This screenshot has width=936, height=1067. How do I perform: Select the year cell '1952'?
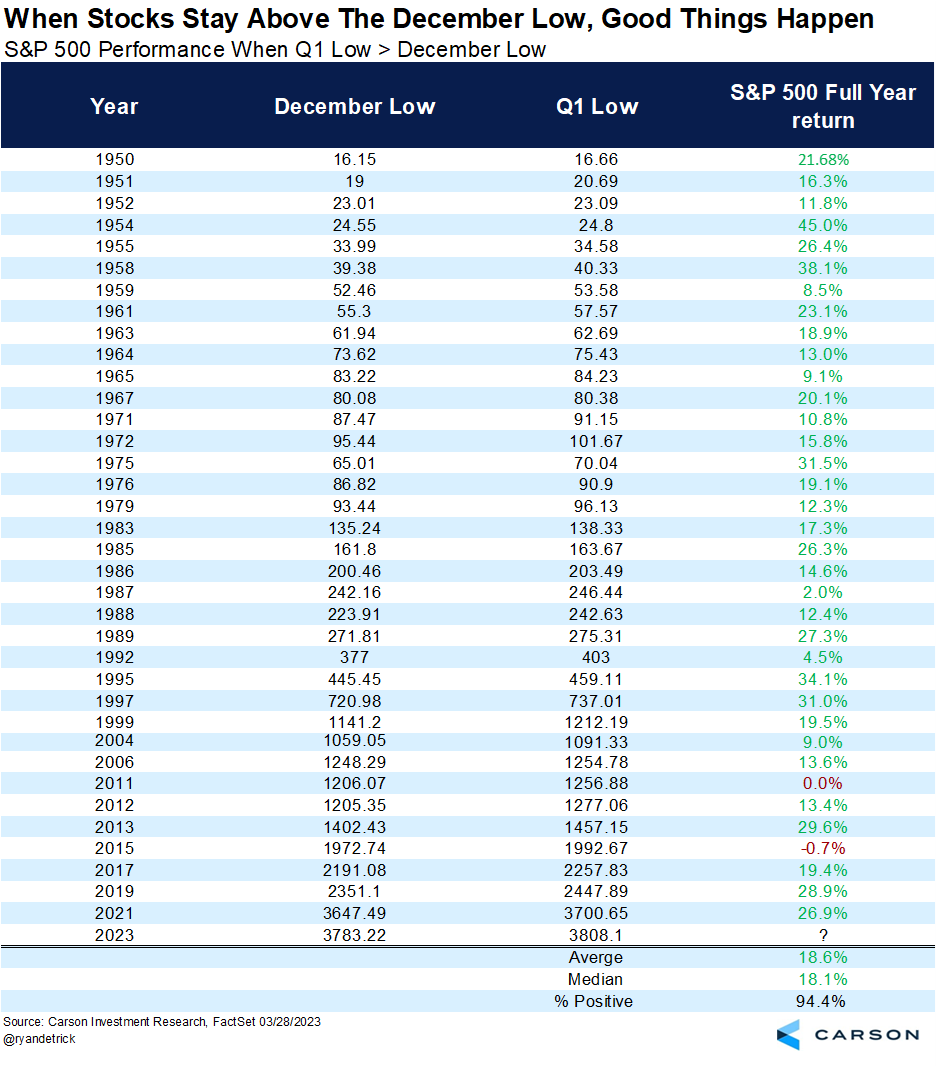coord(114,203)
